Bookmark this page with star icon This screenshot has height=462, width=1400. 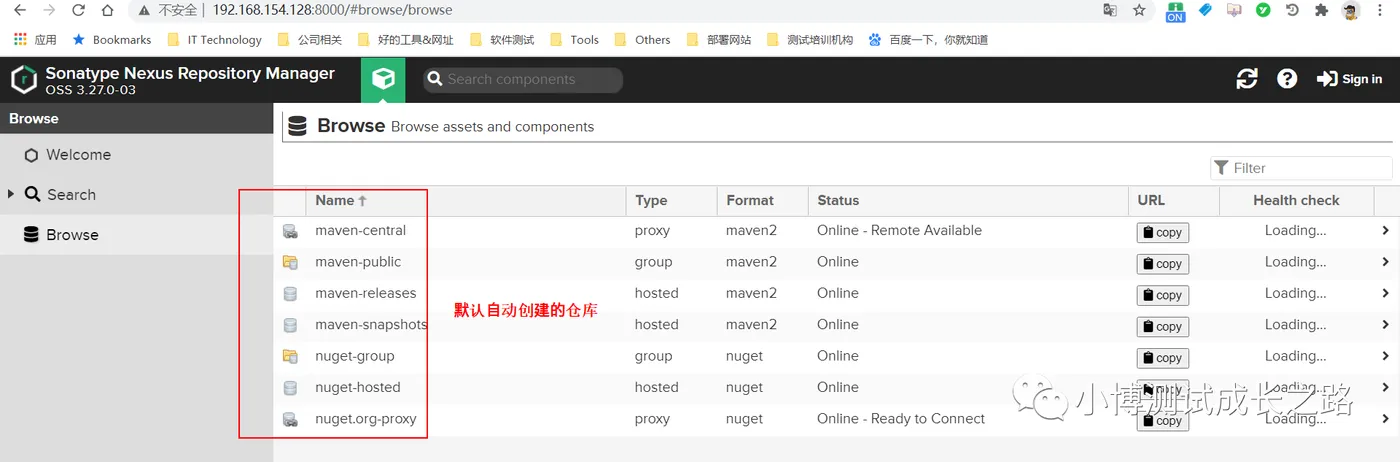tap(1139, 10)
